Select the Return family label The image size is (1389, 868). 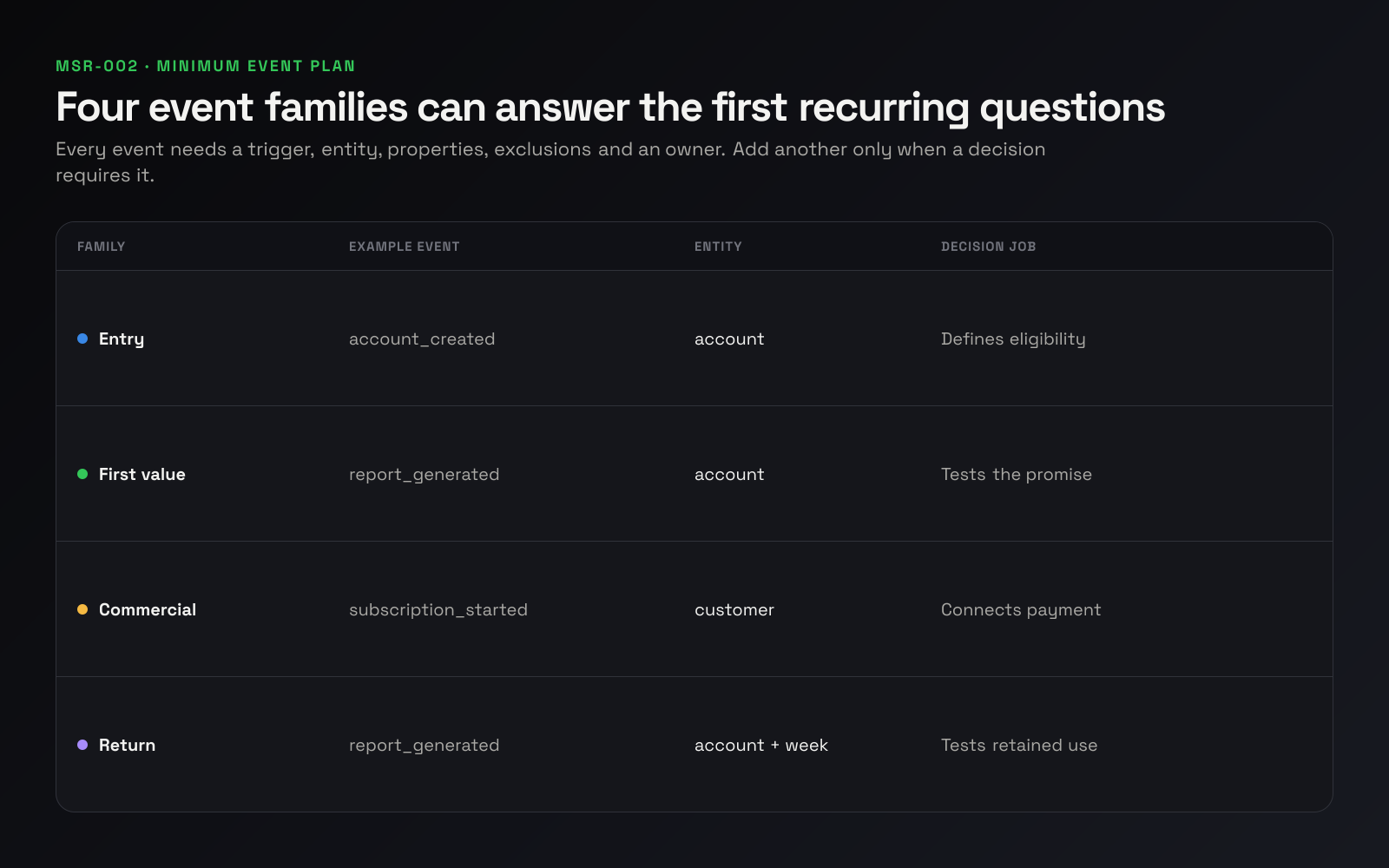tap(127, 745)
